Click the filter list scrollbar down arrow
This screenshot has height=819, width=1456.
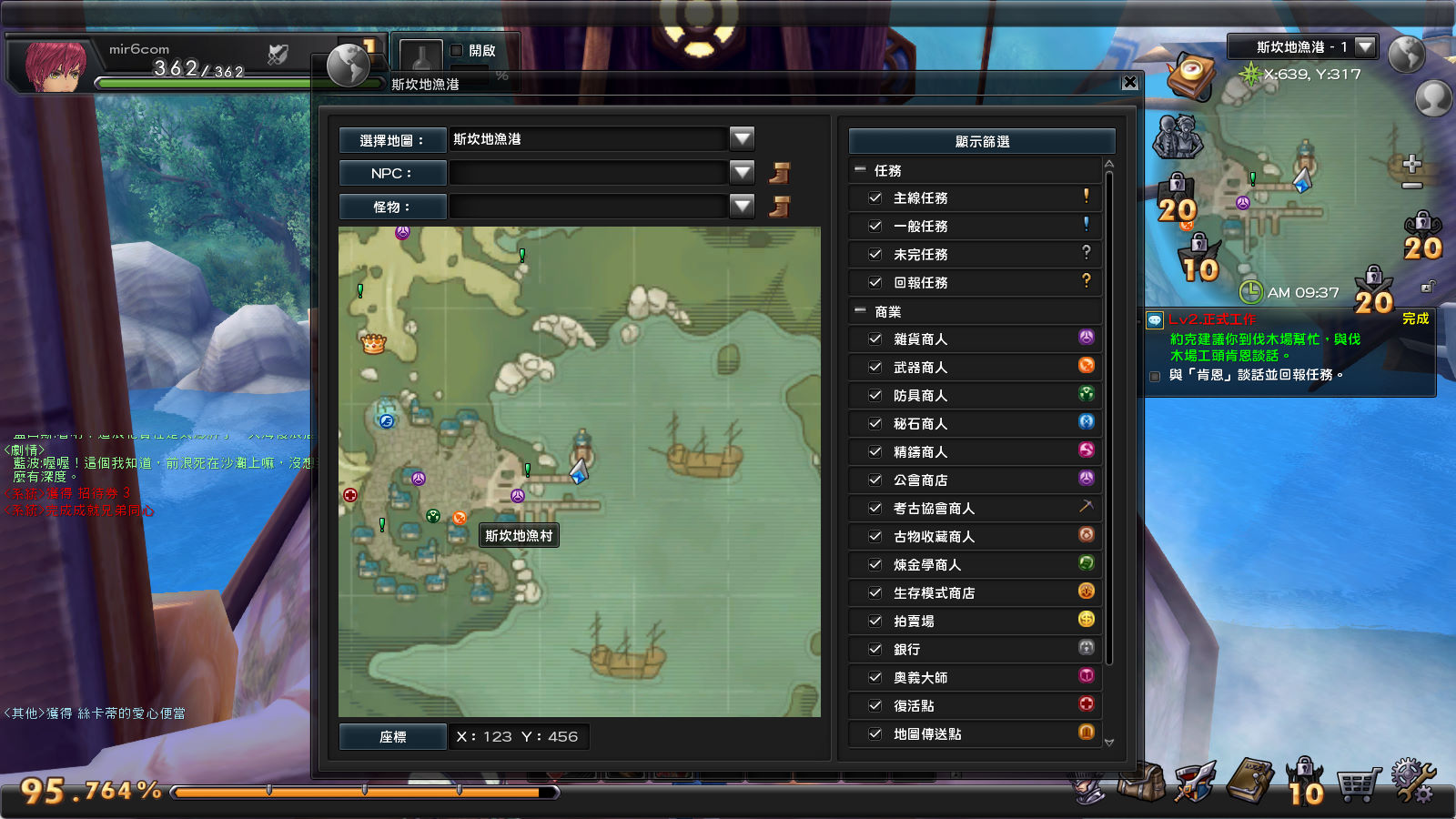(1109, 742)
